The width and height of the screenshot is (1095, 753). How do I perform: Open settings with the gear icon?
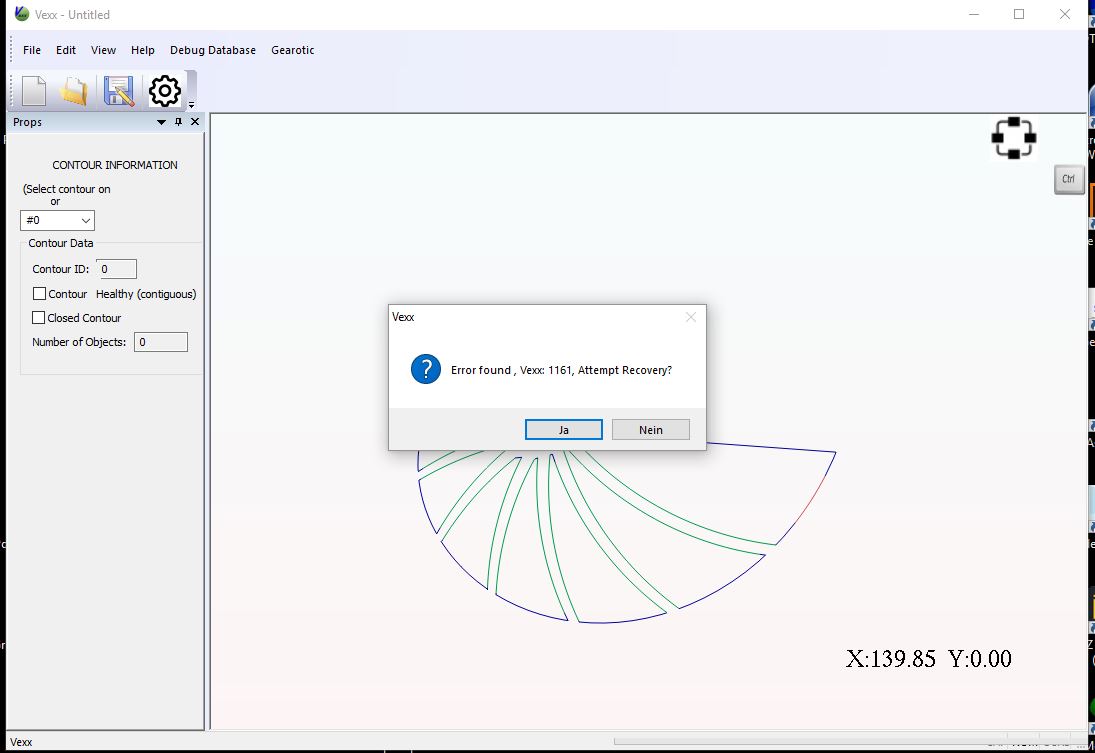(165, 91)
